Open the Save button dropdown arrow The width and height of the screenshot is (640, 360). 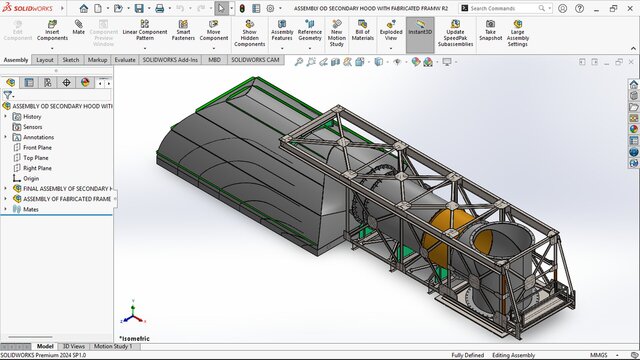click(149, 8)
